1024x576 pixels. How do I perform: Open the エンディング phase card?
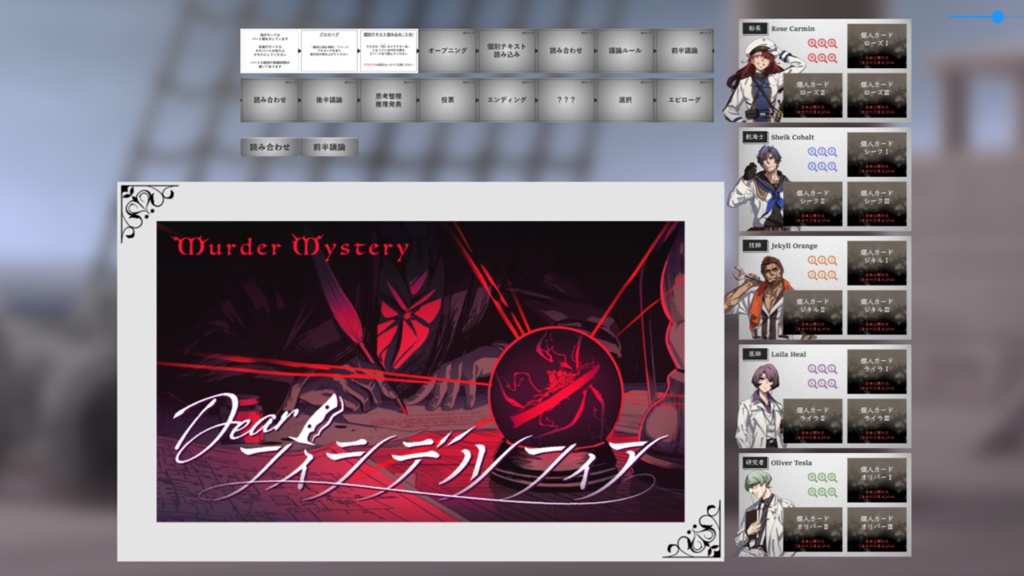506,100
